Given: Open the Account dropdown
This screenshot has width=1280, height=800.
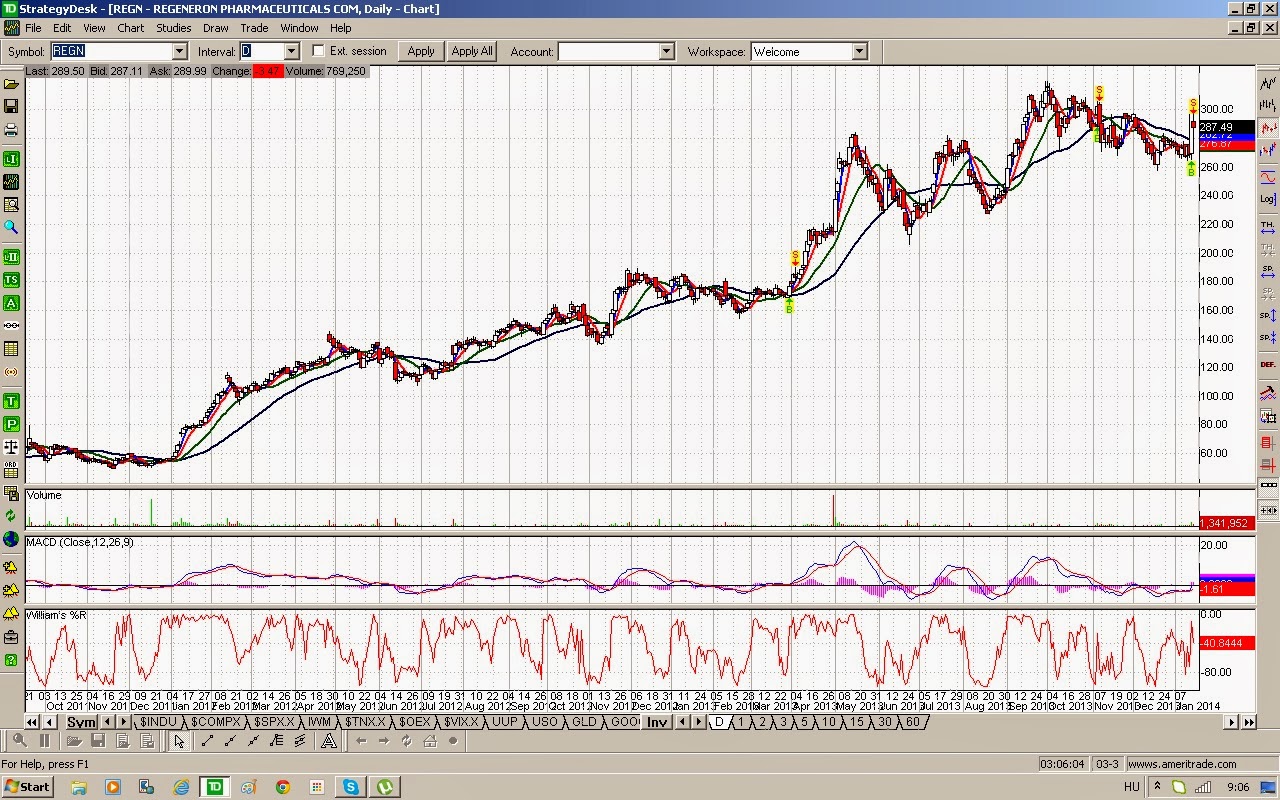Looking at the screenshot, I should click(x=666, y=51).
